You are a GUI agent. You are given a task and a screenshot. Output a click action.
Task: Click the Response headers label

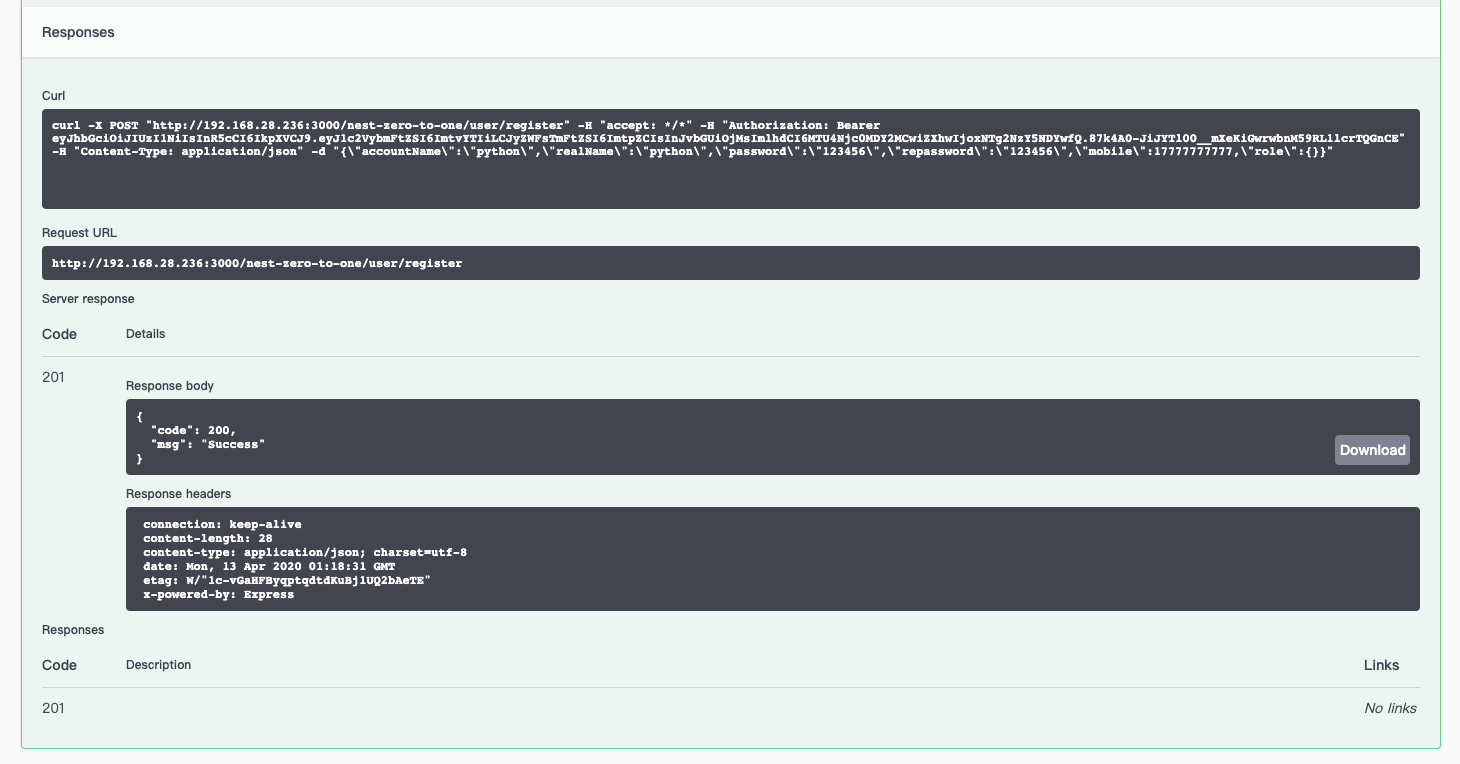178,494
